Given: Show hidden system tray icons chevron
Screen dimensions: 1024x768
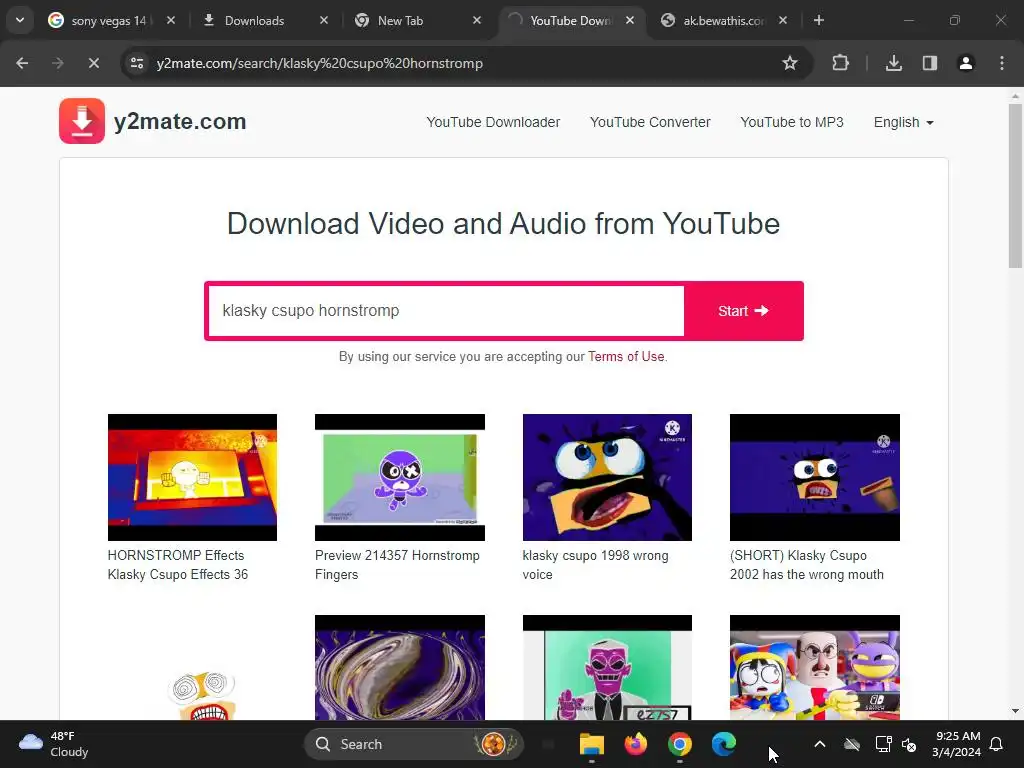Looking at the screenshot, I should [820, 744].
